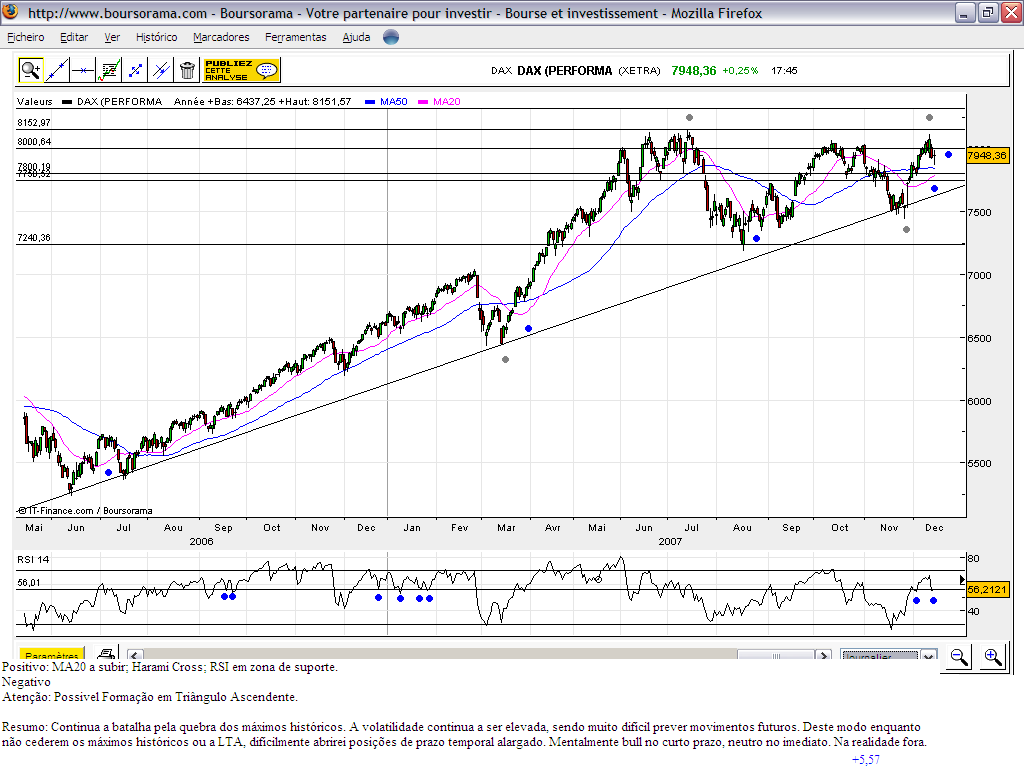Click the IT-Finance.com / Boursorama credit
Image resolution: width=1024 pixels, height=768 pixels.
86,511
